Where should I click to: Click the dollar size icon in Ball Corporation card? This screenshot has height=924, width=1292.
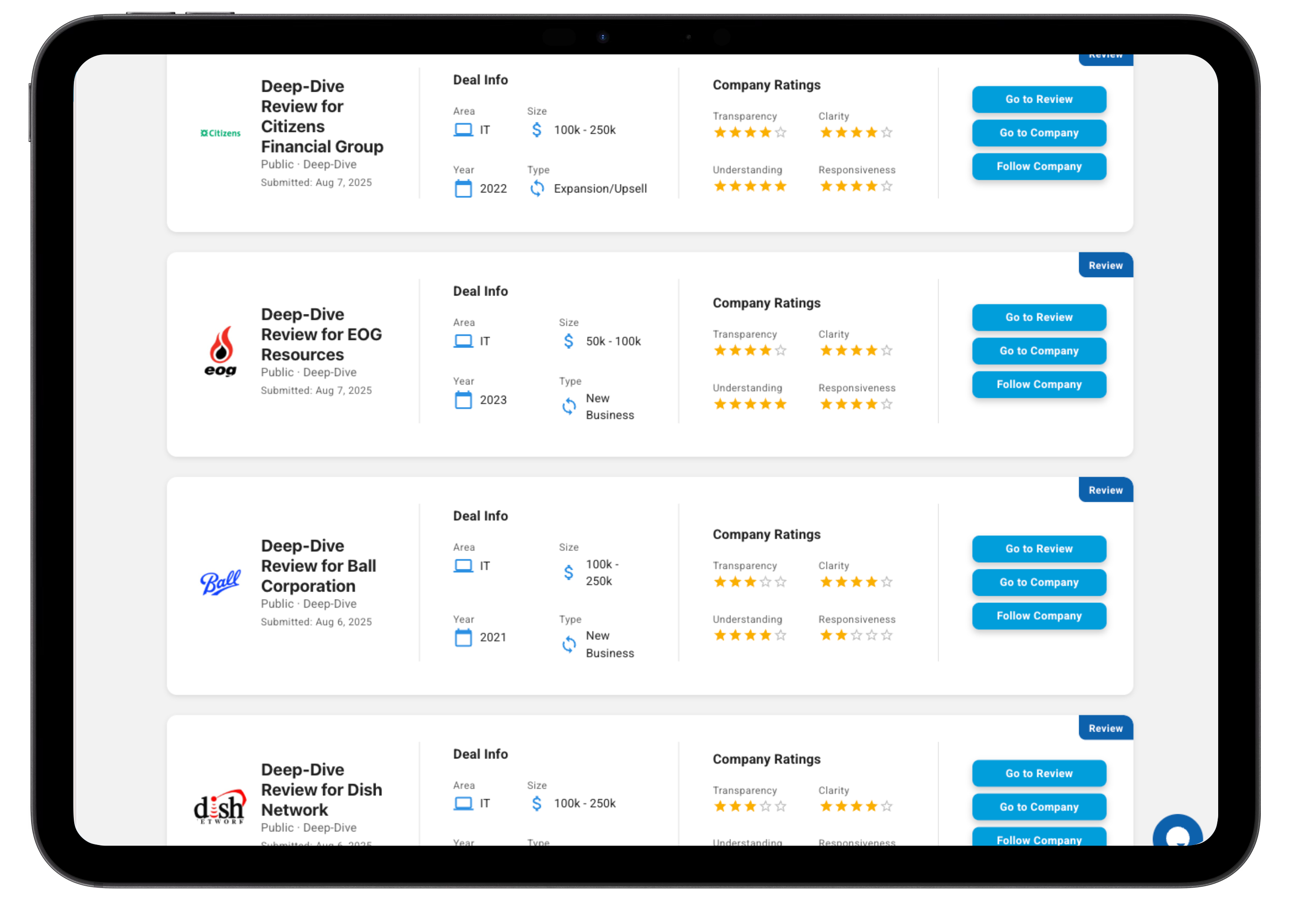(569, 572)
